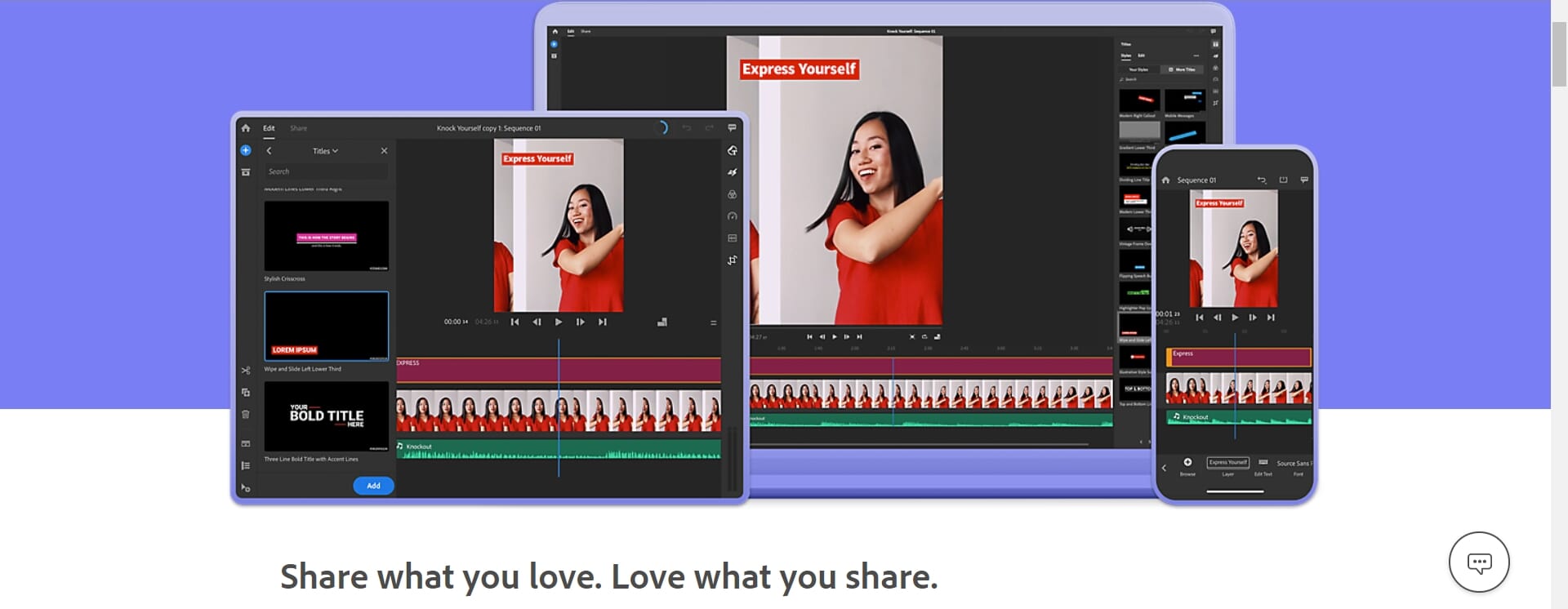Switch to the Edit tab on the tablet
The height and width of the screenshot is (609, 1568).
(x=269, y=128)
